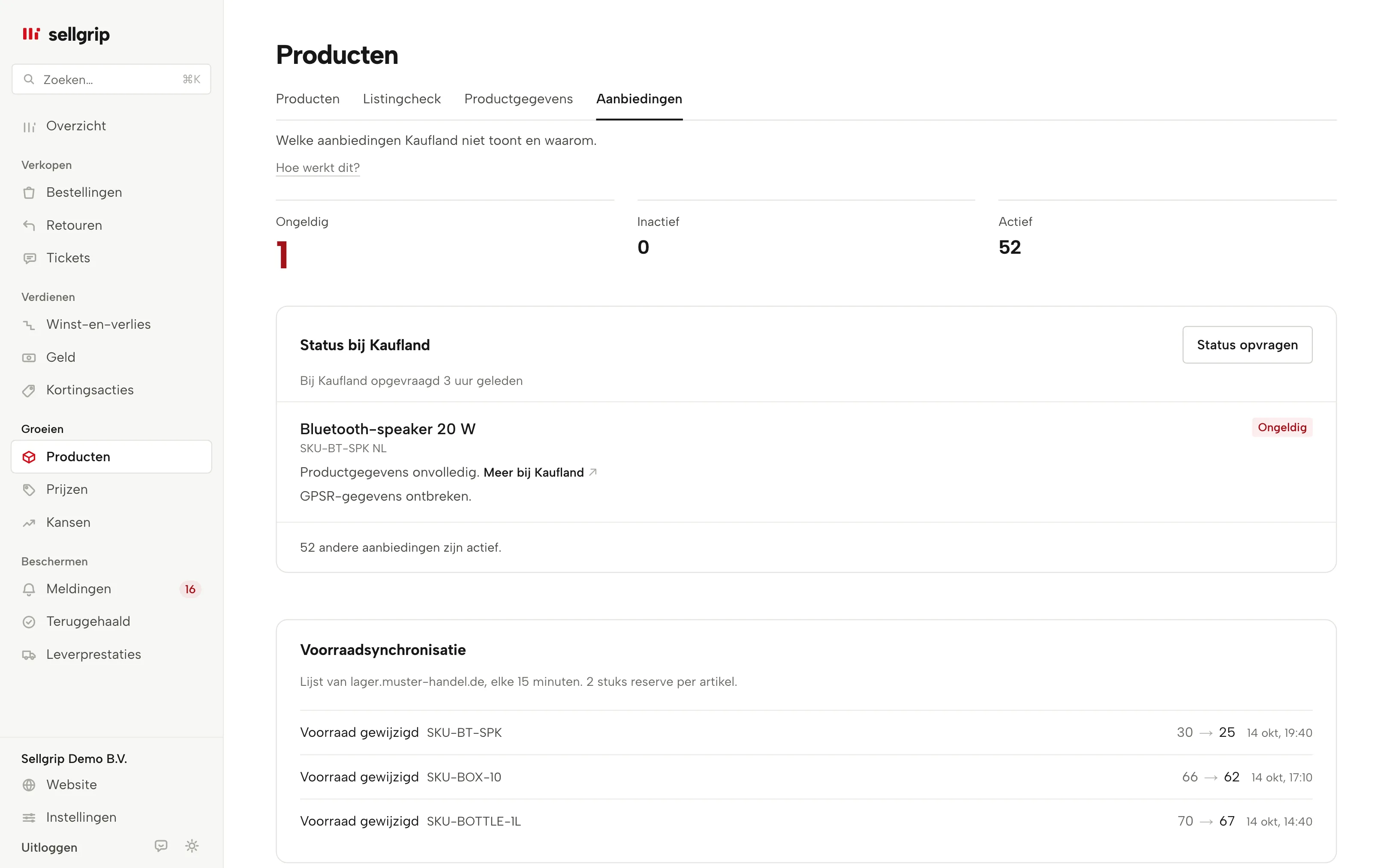Select the Aanbiedingen tab
Viewport: 1389px width, 868px height.
point(639,99)
